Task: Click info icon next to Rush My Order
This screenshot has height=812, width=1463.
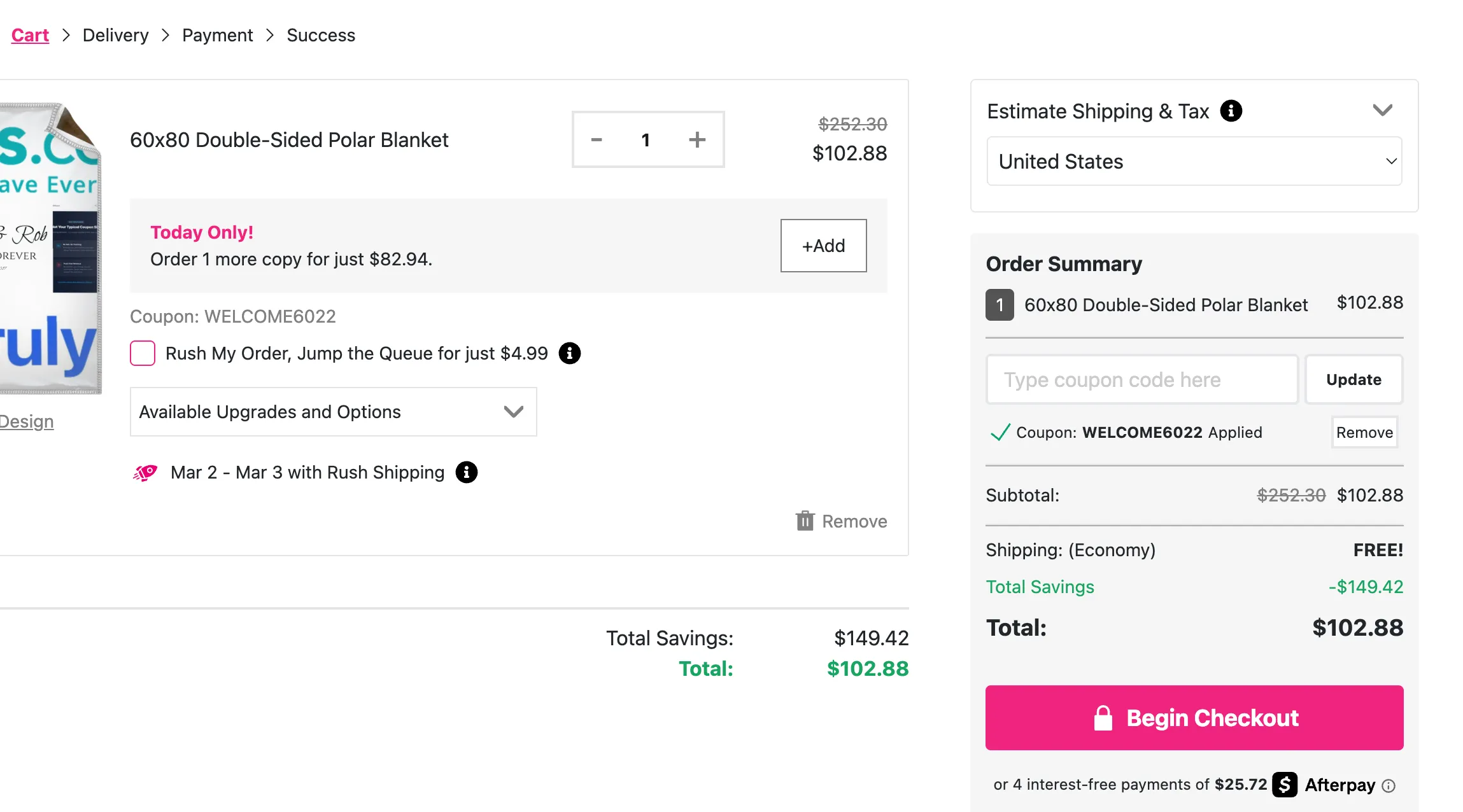Action: (569, 353)
